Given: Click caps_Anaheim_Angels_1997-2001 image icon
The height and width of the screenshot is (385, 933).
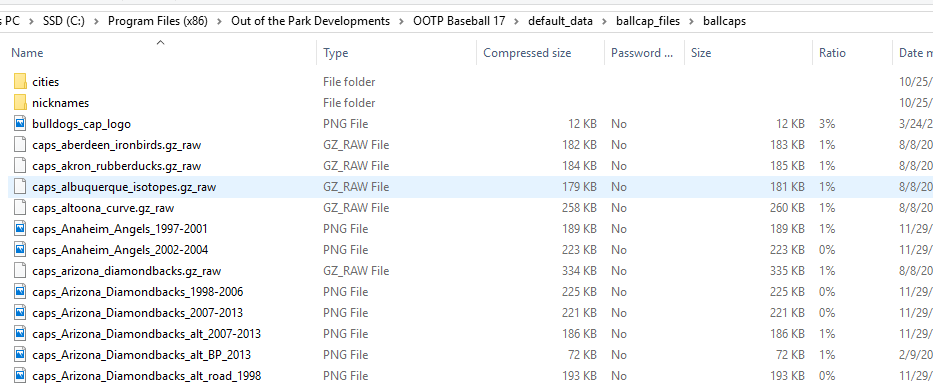Looking at the screenshot, I should [20, 229].
